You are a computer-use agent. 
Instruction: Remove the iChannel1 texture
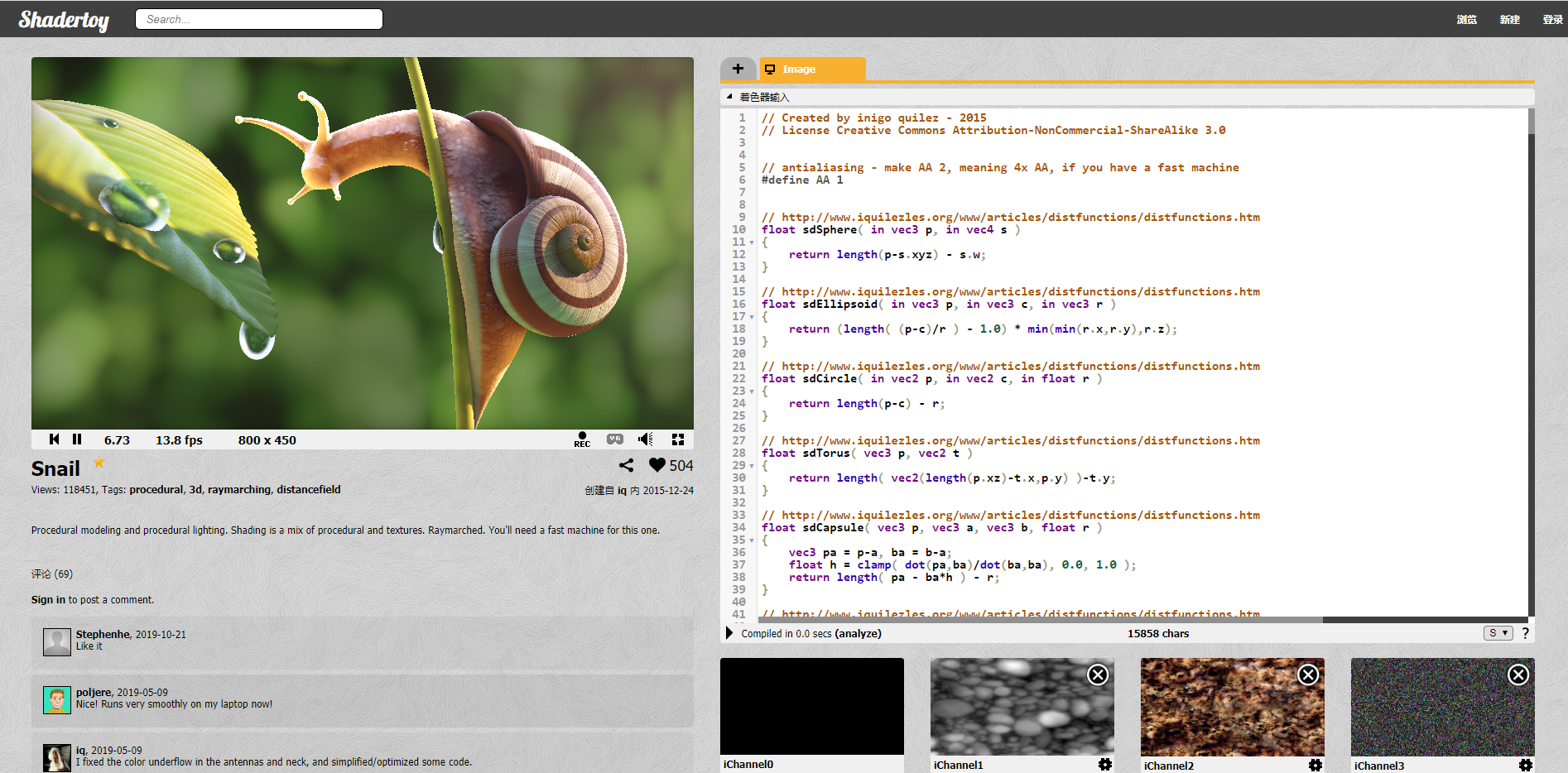[1098, 675]
